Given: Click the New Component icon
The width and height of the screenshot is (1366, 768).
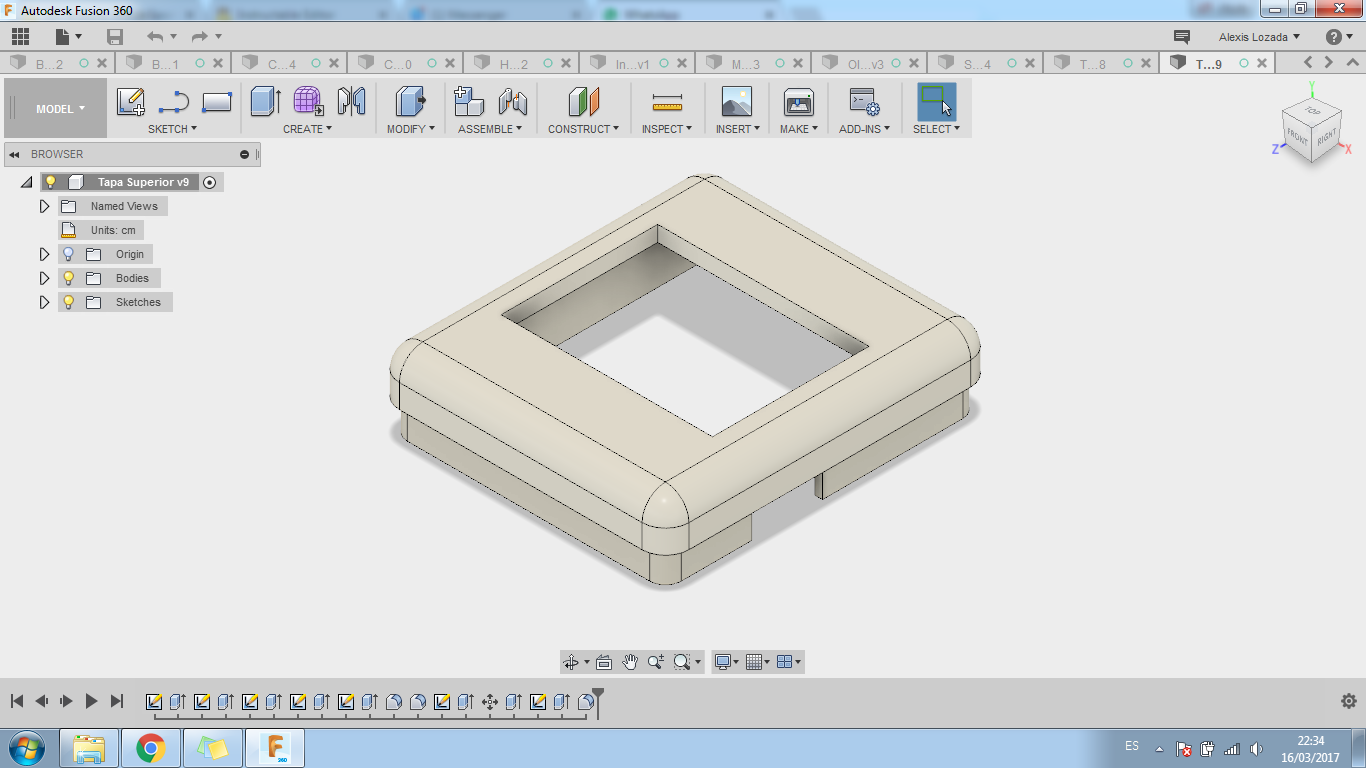Looking at the screenshot, I should click(x=469, y=102).
